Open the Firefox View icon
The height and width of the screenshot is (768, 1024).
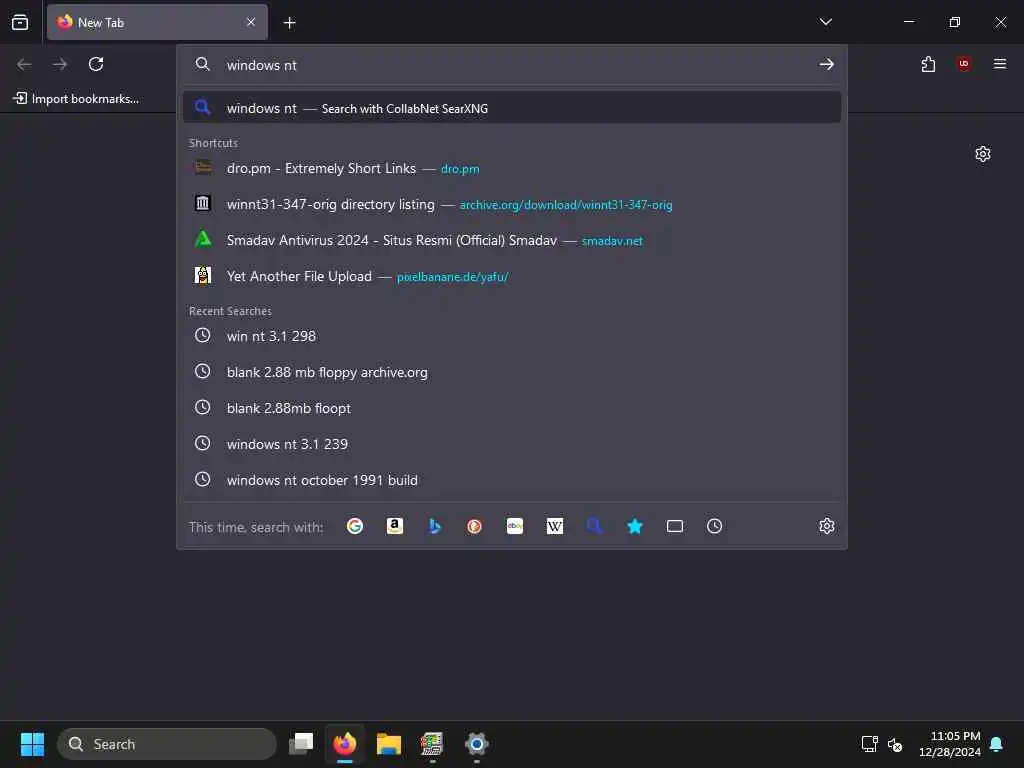20,22
